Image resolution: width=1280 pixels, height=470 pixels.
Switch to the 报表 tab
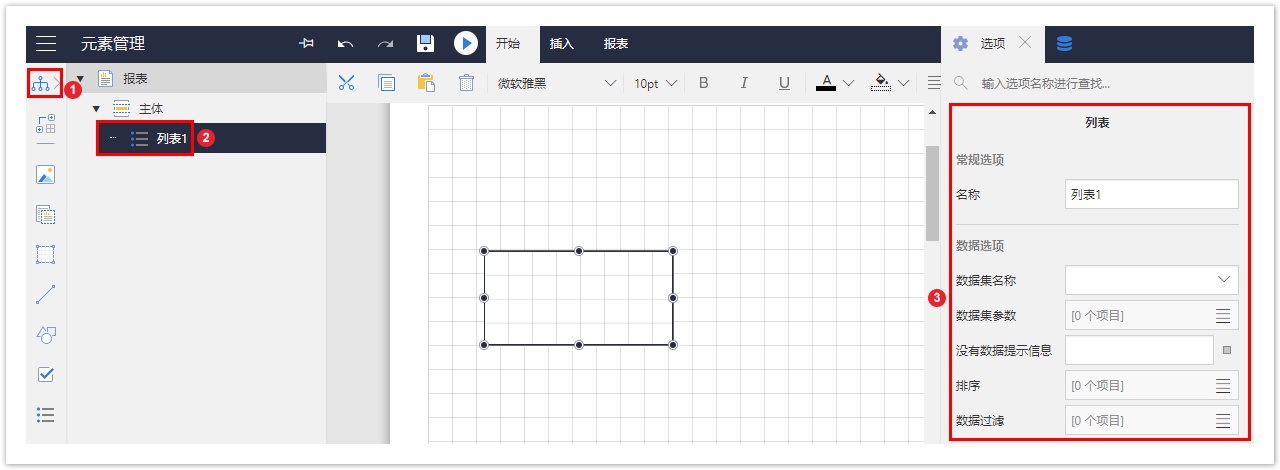[616, 44]
